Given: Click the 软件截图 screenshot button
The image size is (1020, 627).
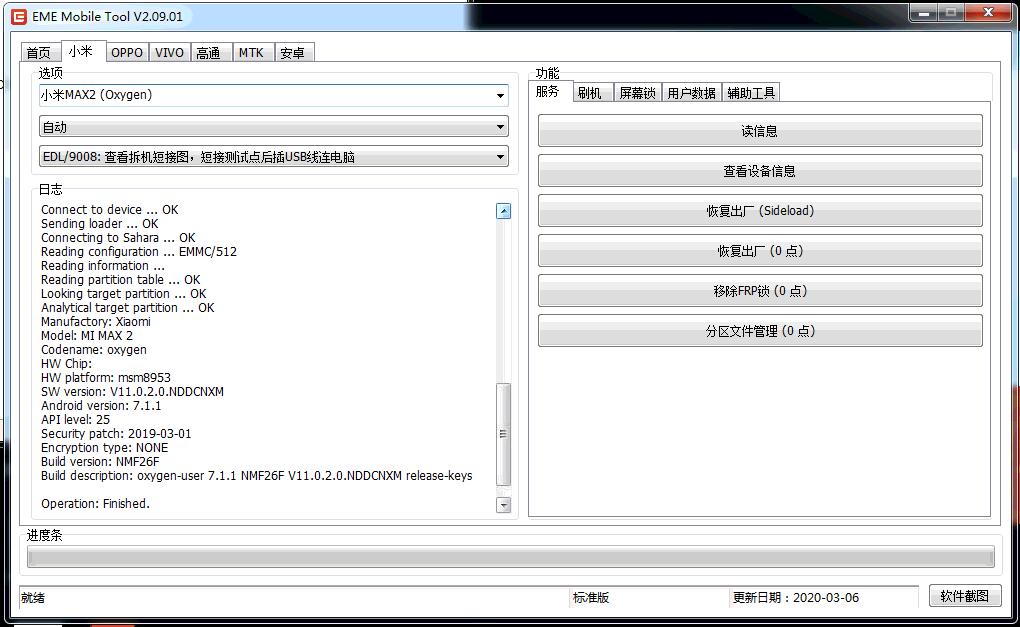Looking at the screenshot, I should click(x=965, y=596).
